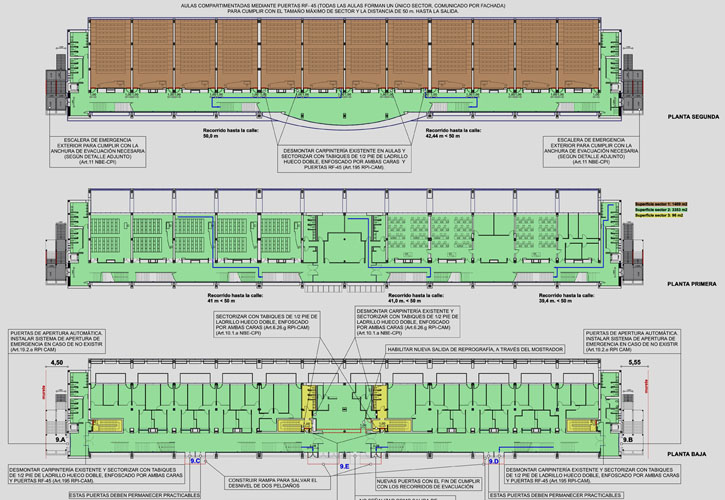Click the 'Recorrido hasta la calle: 56,0 m' note
Screen dimensions: 725x500
[212, 133]
